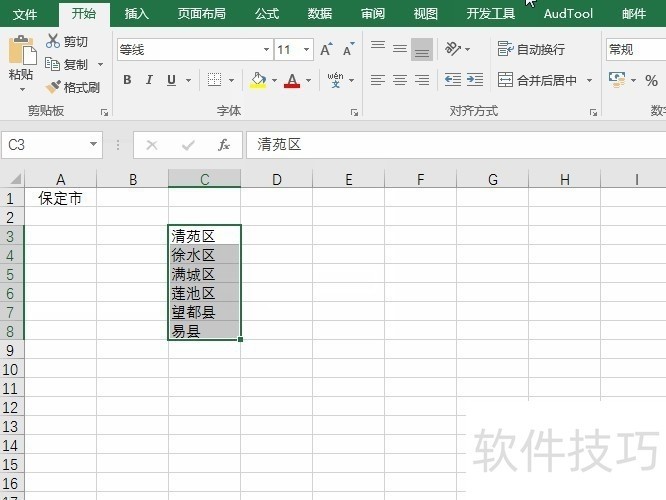Apply red font color A

pyautogui.click(x=292, y=80)
